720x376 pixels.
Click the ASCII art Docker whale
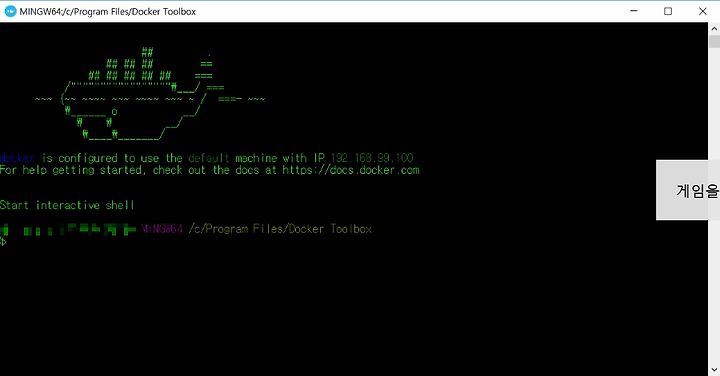point(150,94)
